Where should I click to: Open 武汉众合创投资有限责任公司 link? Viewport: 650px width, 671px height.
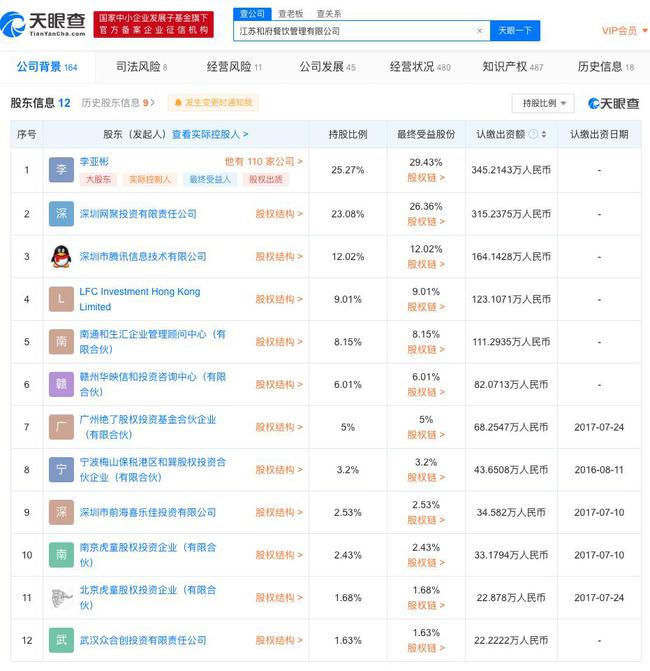click(143, 640)
